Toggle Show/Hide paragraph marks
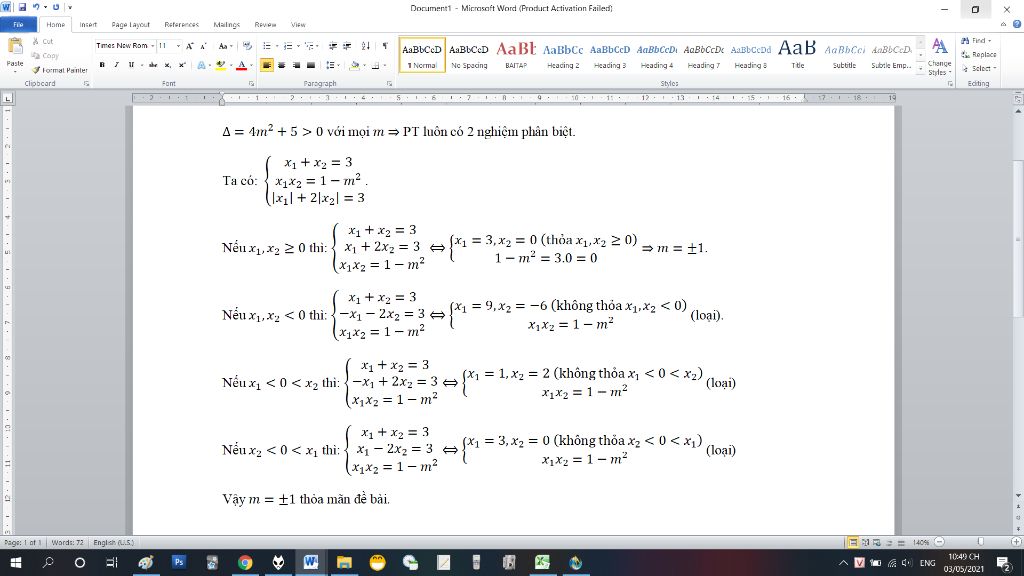The height and width of the screenshot is (576, 1024). click(385, 46)
